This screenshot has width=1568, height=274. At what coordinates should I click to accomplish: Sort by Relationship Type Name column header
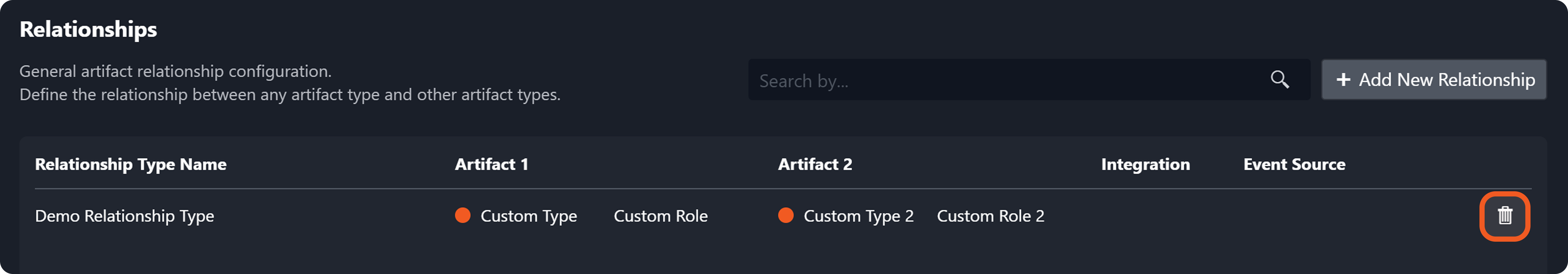click(x=130, y=164)
